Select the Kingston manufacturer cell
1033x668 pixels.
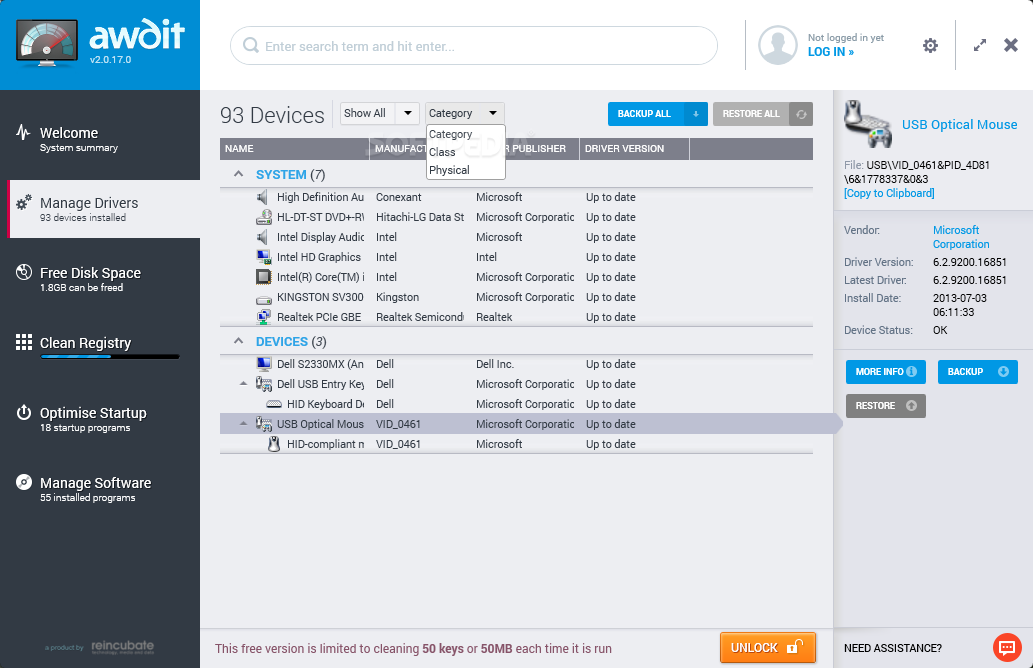point(397,297)
